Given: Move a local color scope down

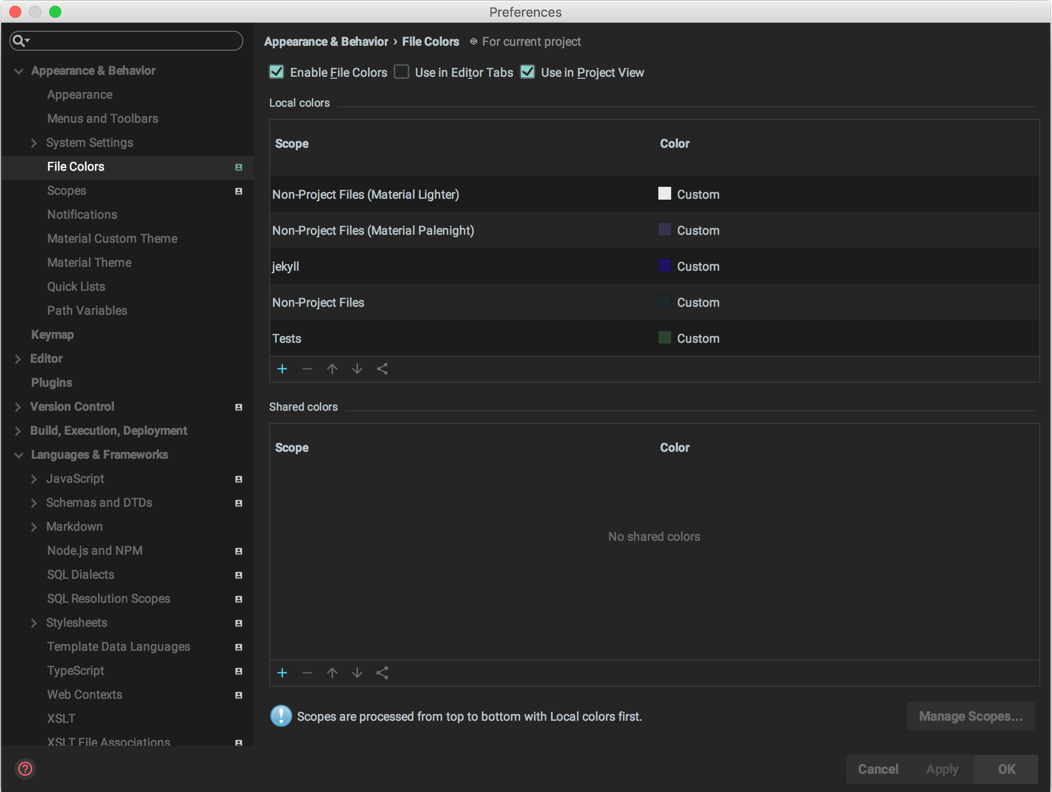Looking at the screenshot, I should (357, 369).
